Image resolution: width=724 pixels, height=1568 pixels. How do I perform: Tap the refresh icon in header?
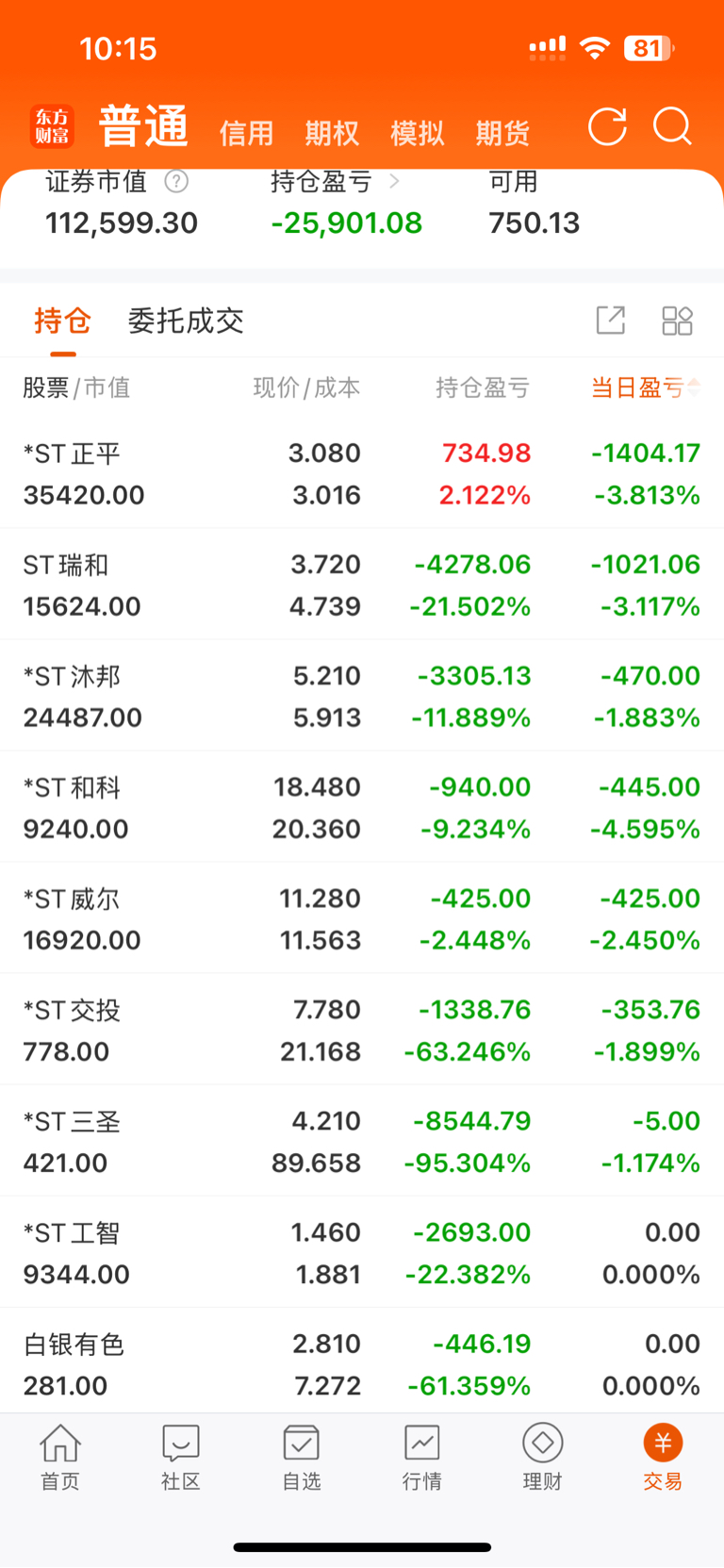pyautogui.click(x=607, y=127)
